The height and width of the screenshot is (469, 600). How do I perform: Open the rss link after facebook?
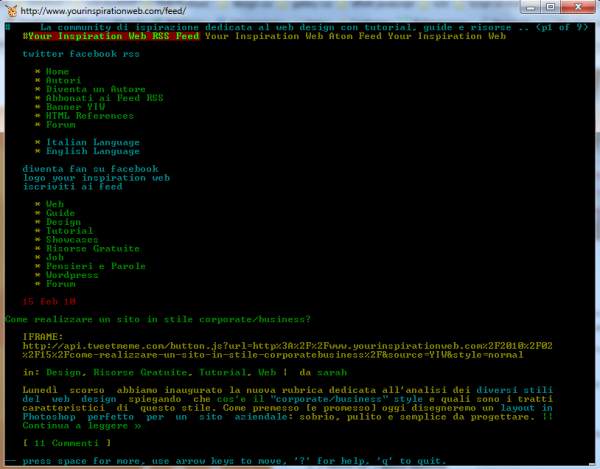(x=131, y=54)
